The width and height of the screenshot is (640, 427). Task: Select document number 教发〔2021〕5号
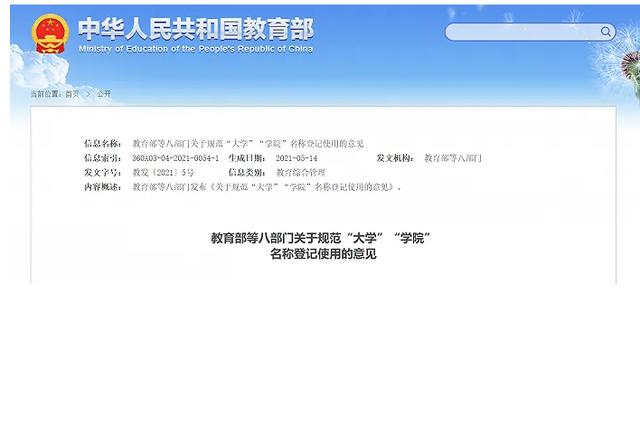(x=163, y=173)
